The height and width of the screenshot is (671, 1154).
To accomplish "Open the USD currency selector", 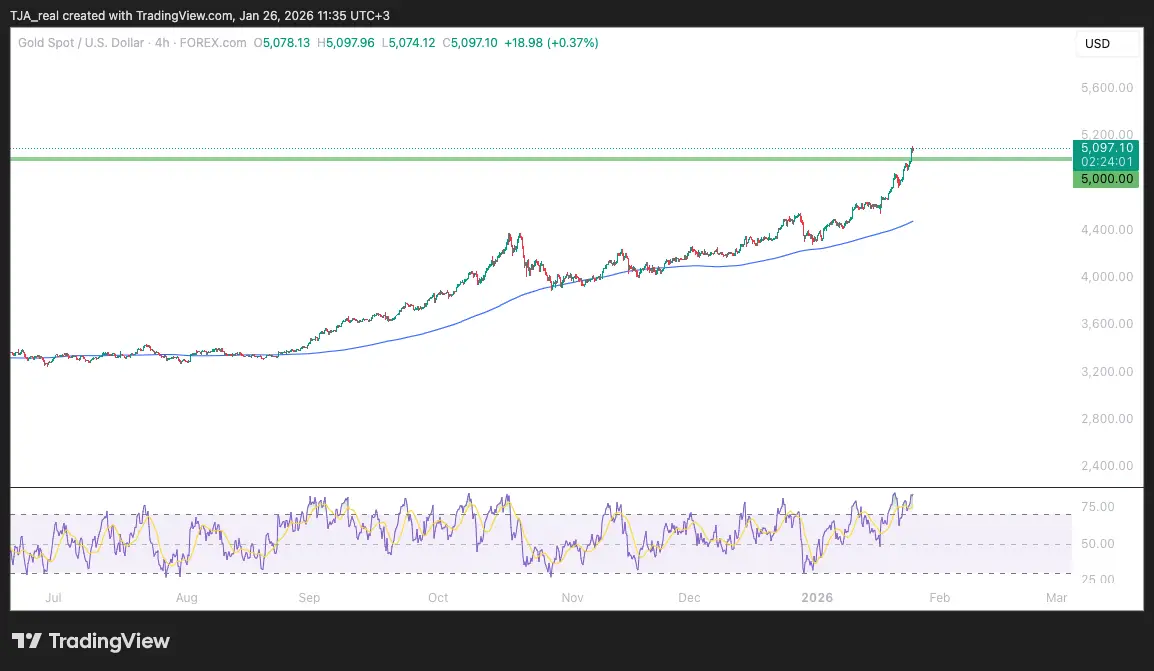I will [x=1097, y=44].
